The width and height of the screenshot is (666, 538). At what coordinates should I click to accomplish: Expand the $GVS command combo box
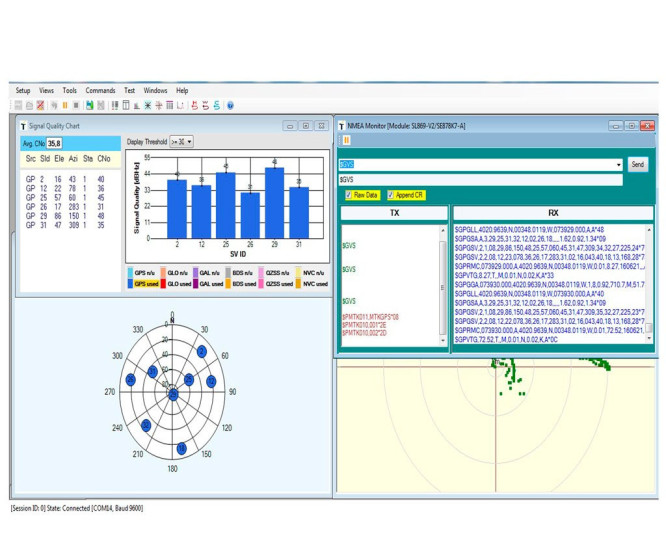pos(619,165)
